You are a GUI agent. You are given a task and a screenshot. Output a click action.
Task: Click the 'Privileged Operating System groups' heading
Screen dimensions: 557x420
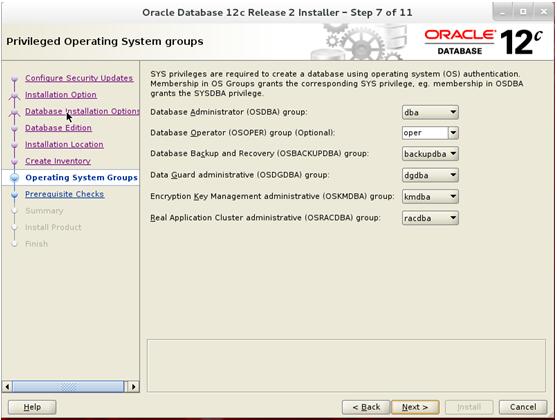105,42
